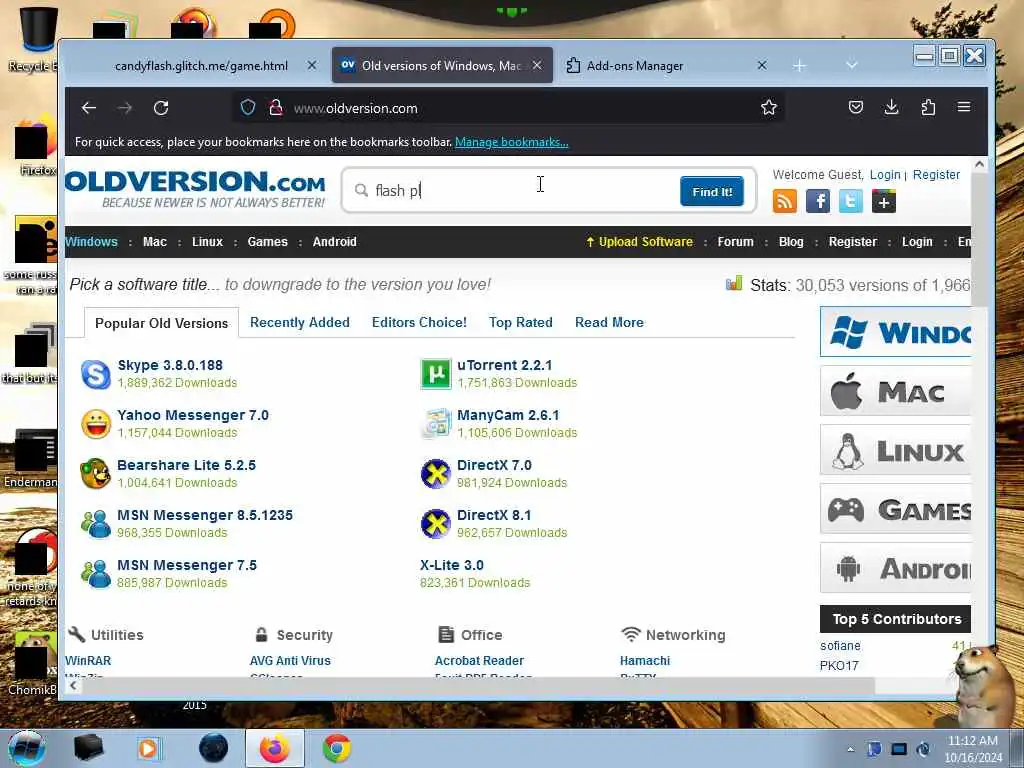Open the Blog nav link
1024x768 pixels.
(x=791, y=242)
